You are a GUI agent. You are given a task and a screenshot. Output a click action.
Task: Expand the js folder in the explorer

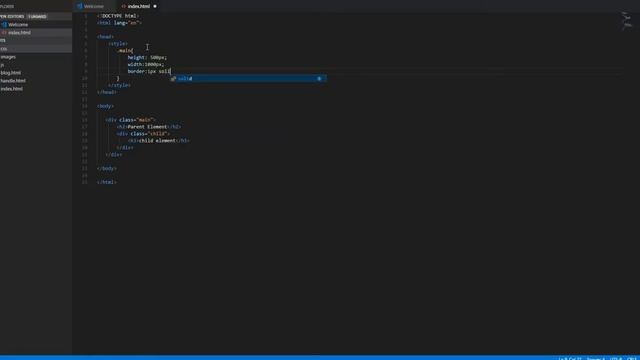[2, 64]
